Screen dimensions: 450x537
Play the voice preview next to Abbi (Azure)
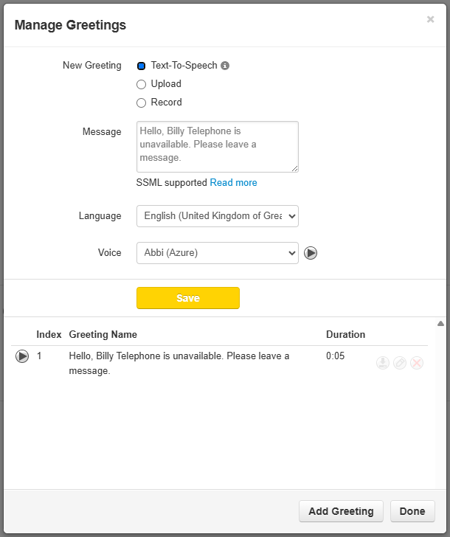(310, 253)
